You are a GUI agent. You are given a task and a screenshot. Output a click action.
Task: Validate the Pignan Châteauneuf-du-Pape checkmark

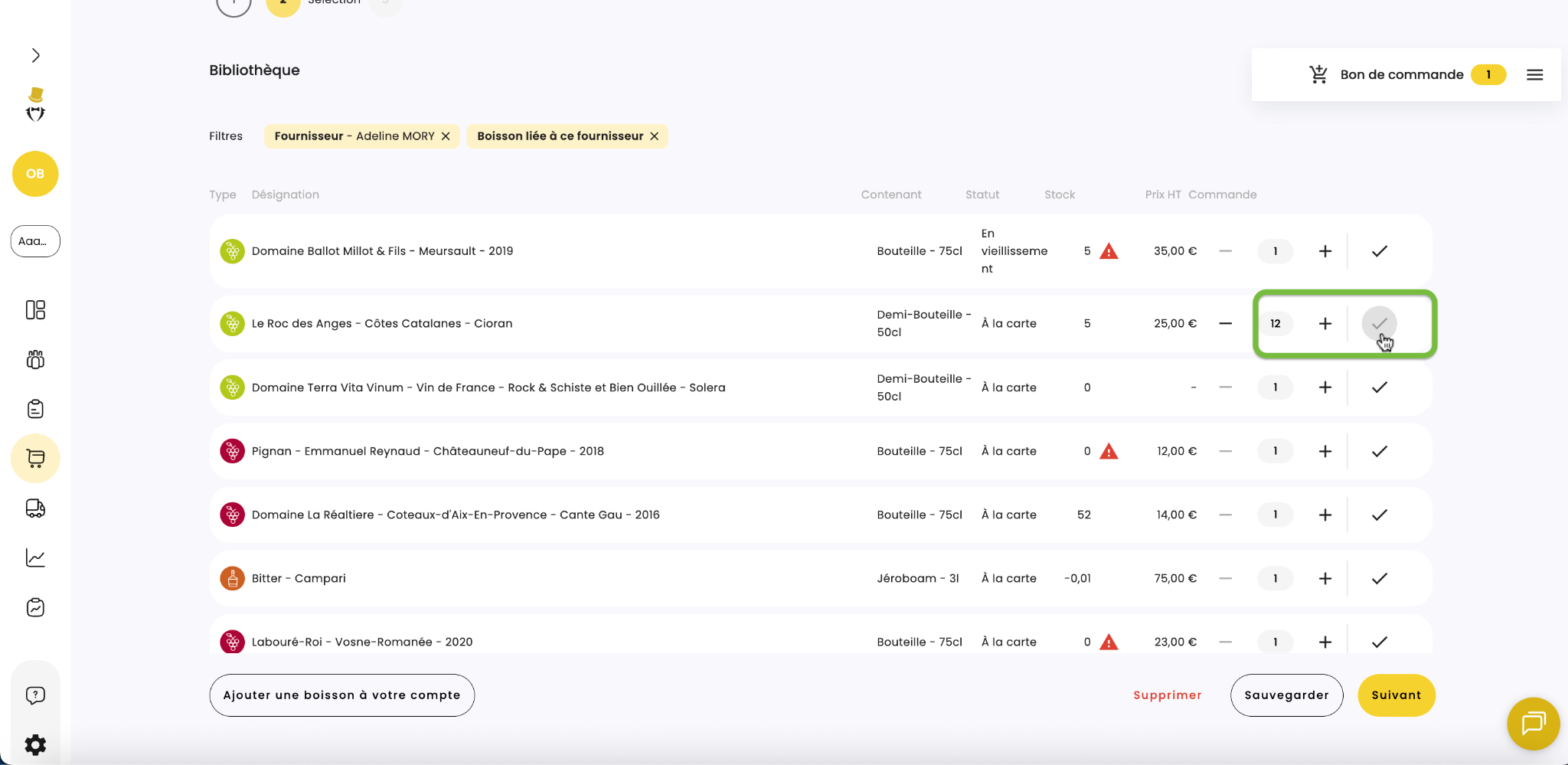[x=1379, y=451]
